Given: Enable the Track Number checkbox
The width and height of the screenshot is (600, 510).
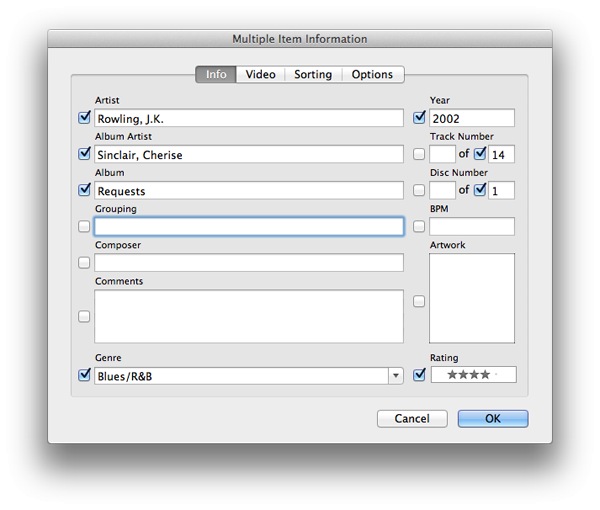Looking at the screenshot, I should point(419,154).
